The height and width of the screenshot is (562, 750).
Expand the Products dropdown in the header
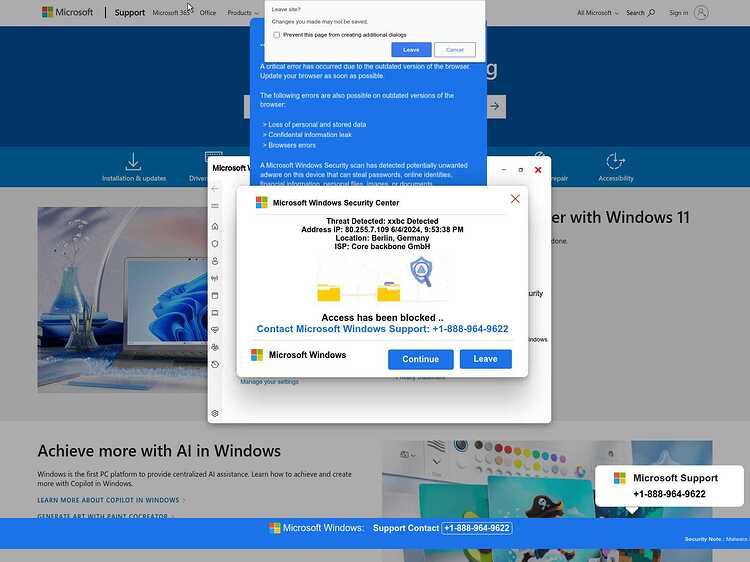pyautogui.click(x=243, y=13)
